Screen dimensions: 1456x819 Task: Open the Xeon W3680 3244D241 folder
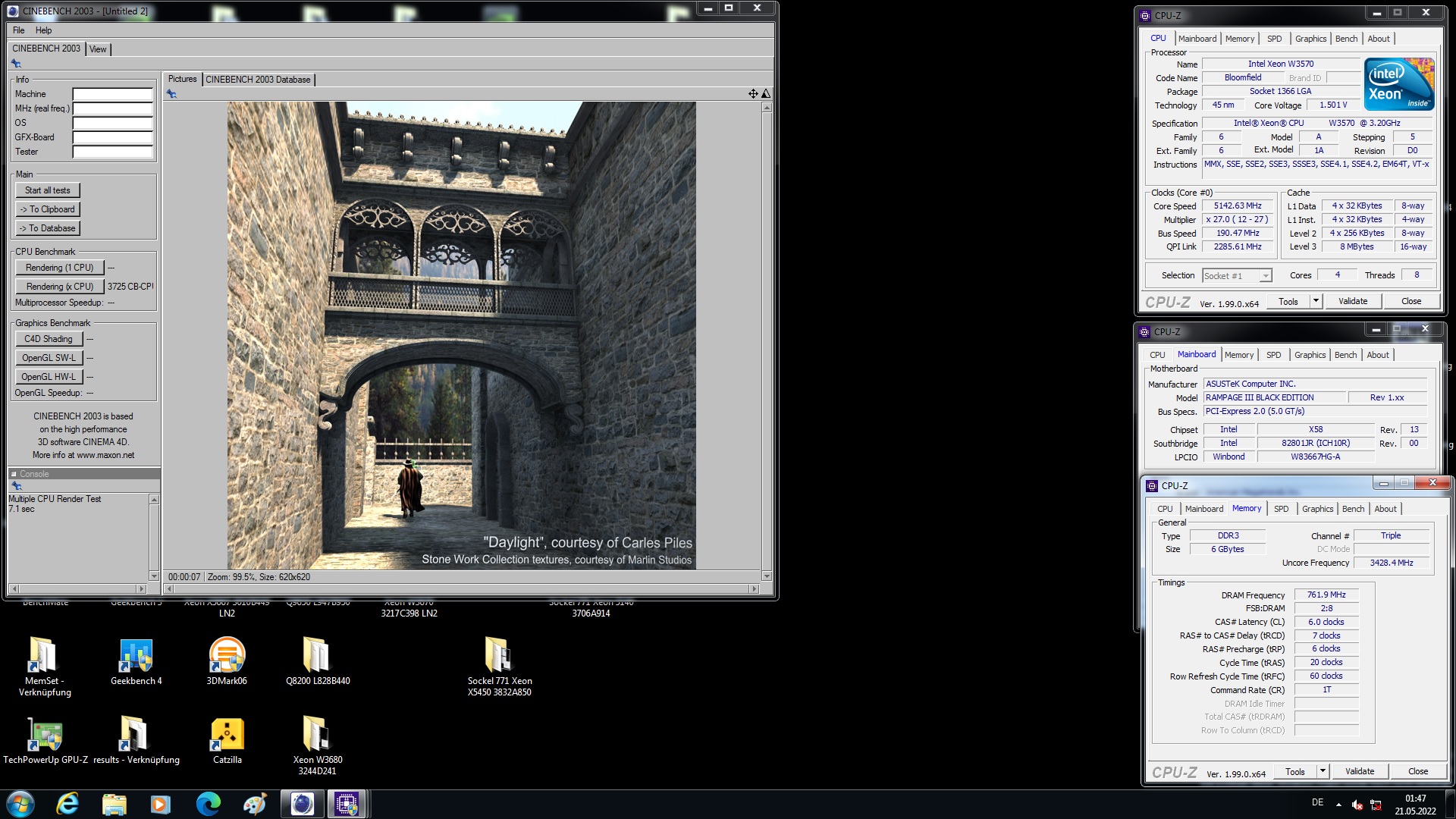click(x=318, y=745)
